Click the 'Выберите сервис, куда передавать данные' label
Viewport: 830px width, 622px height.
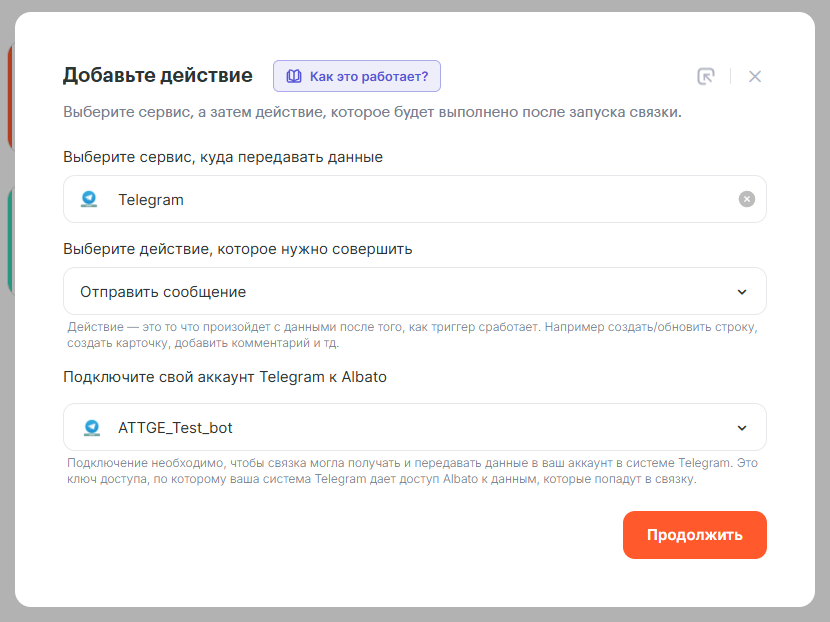pyautogui.click(x=222, y=157)
